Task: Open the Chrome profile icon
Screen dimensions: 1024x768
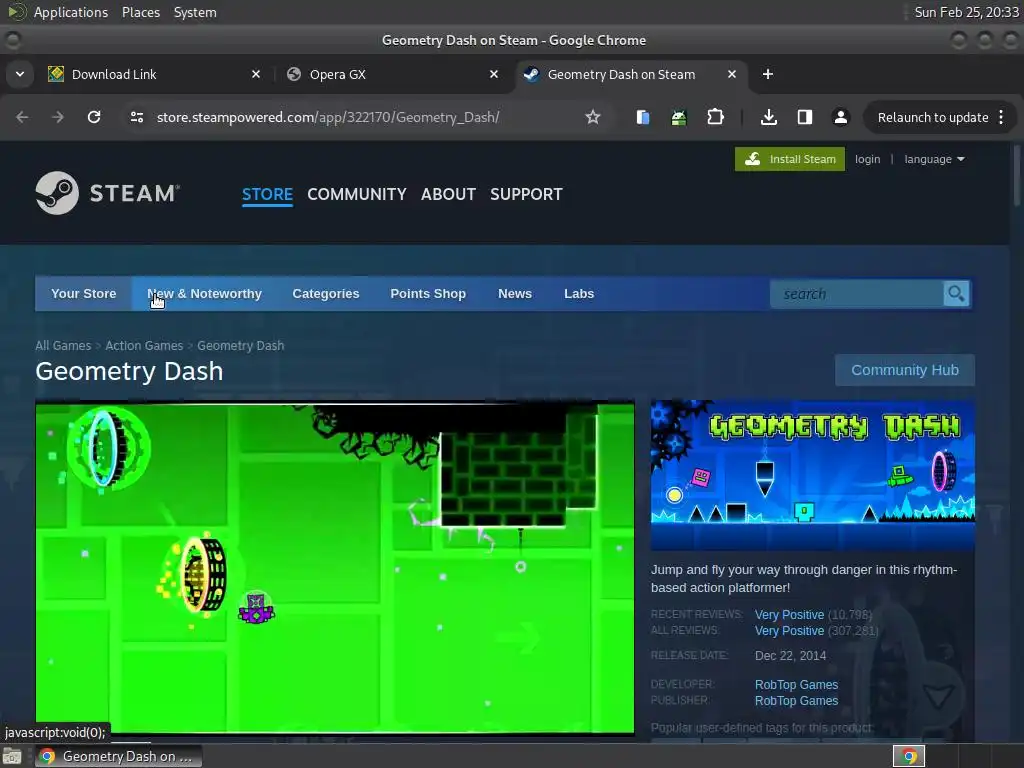Action: click(x=840, y=117)
